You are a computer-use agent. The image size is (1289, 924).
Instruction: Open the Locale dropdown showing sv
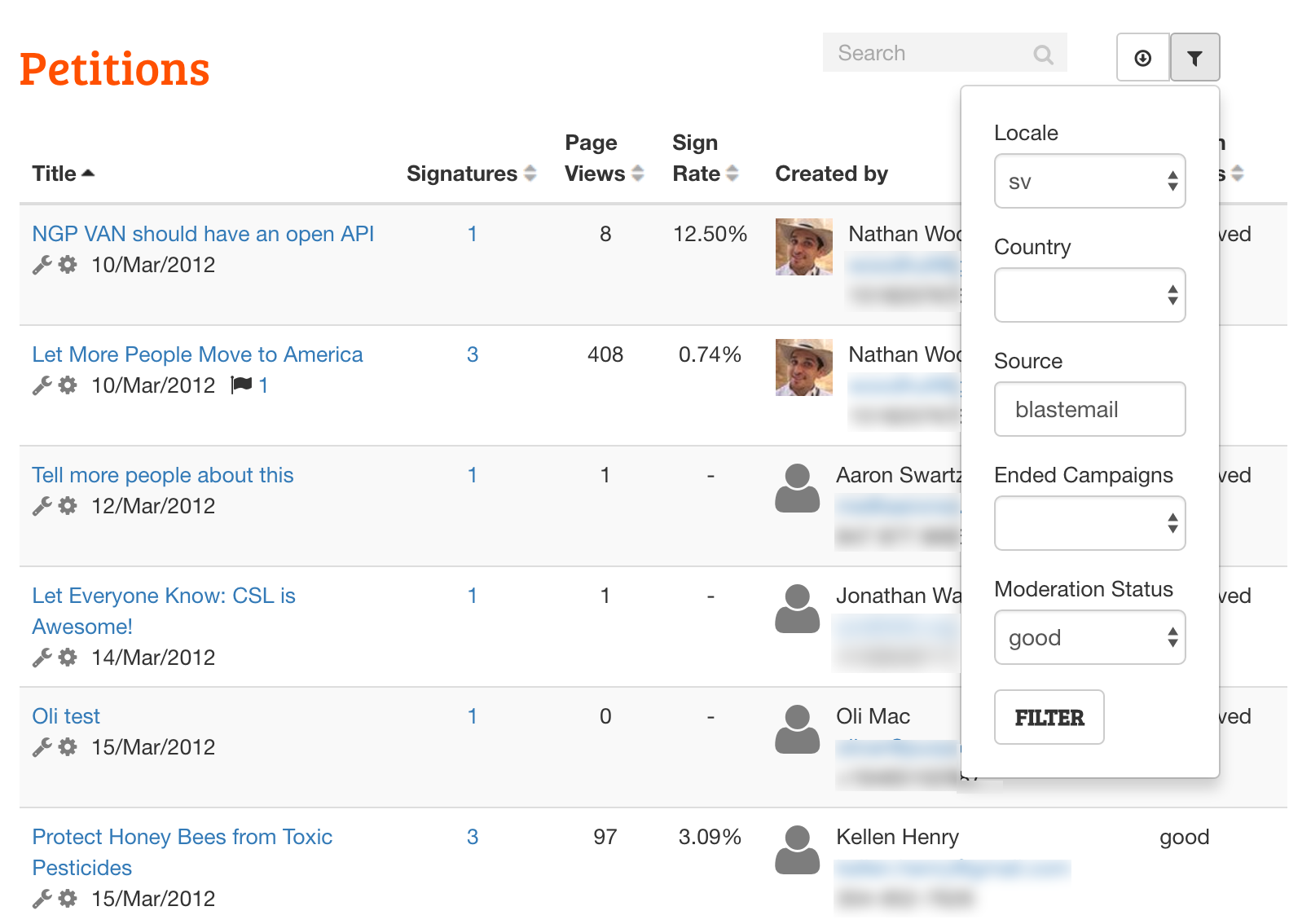1089,181
